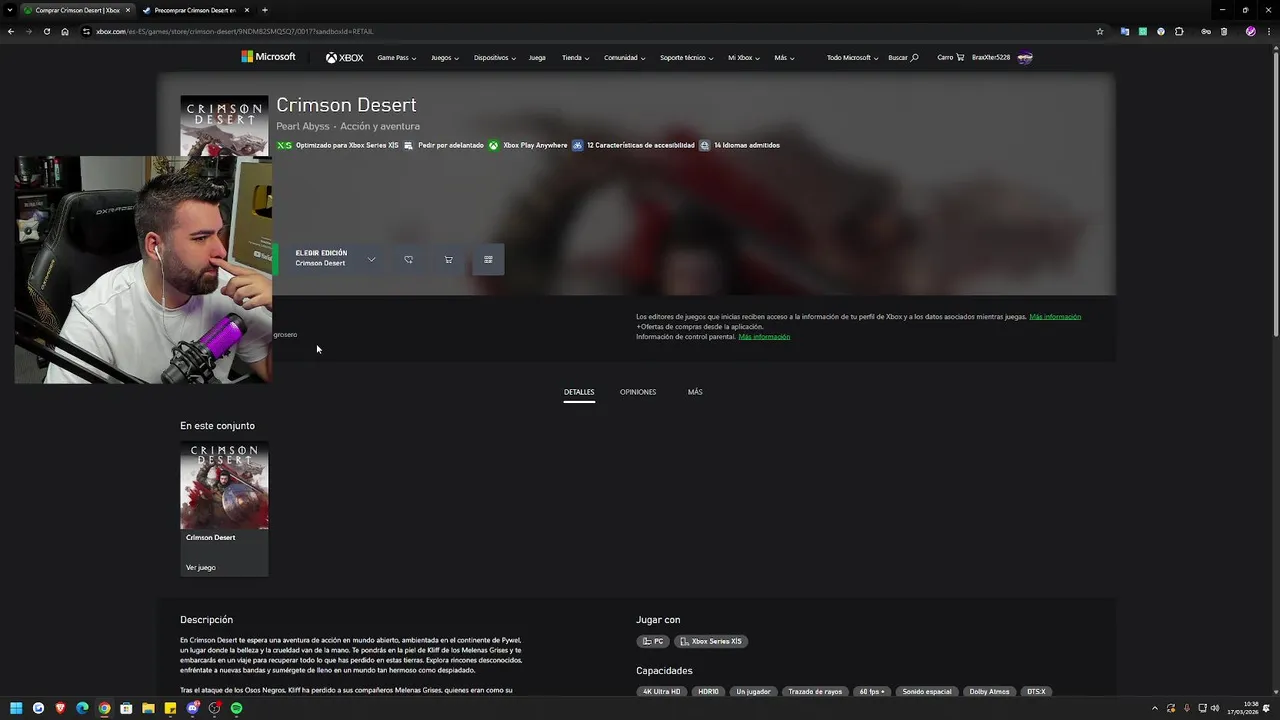
Task: Click the Microsoft logo in the header
Action: click(x=268, y=57)
